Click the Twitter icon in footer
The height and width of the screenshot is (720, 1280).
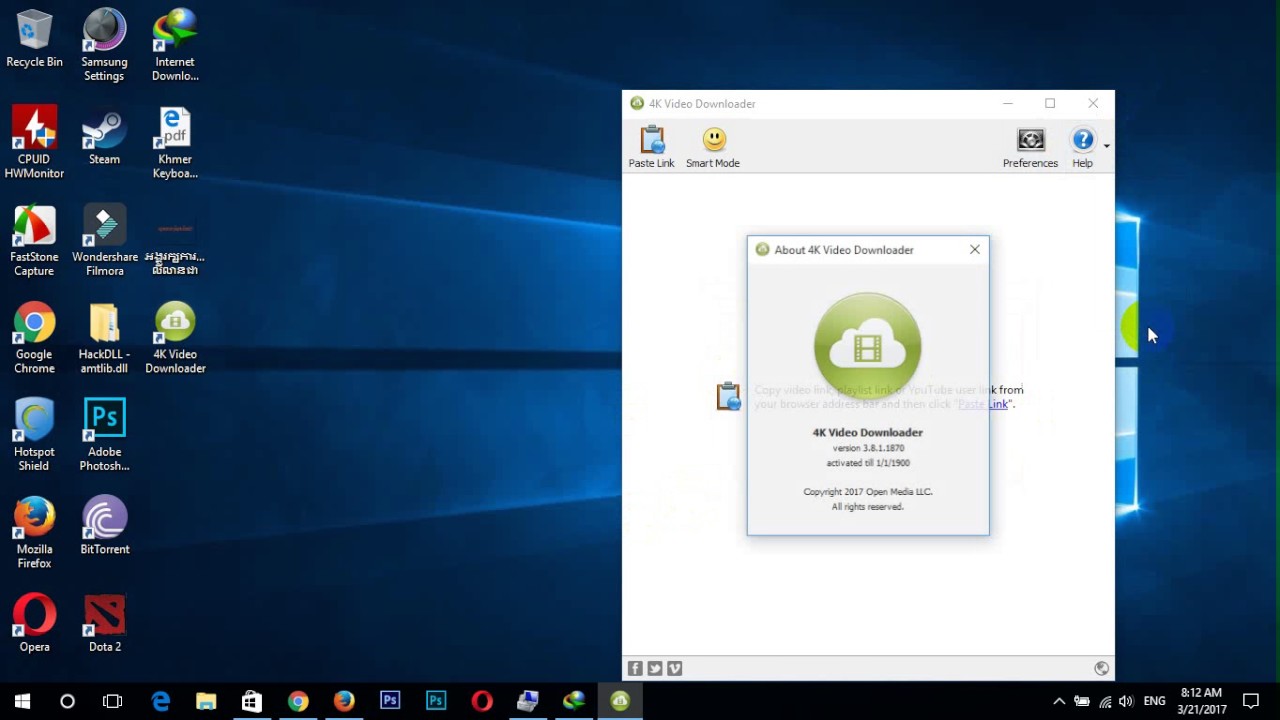[x=655, y=668]
